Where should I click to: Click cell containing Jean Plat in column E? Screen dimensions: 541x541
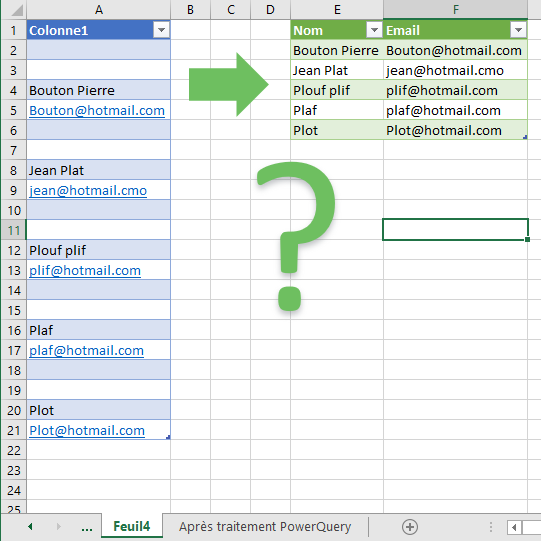point(337,70)
